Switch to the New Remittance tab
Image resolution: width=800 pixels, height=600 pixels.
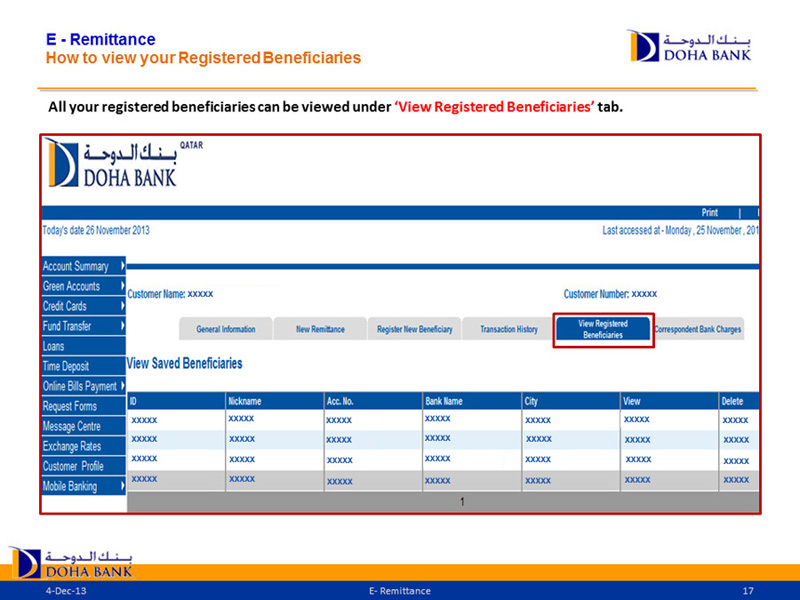(320, 330)
